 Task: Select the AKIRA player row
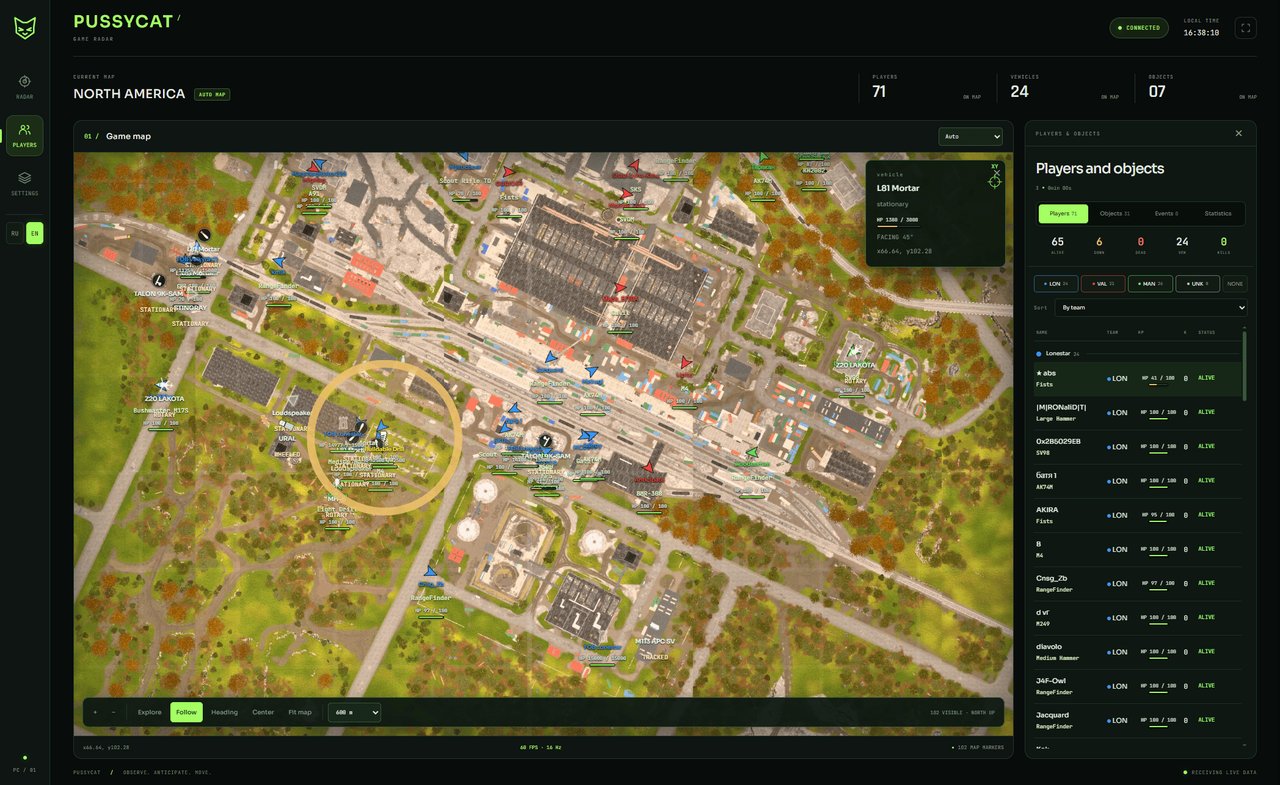1135,515
